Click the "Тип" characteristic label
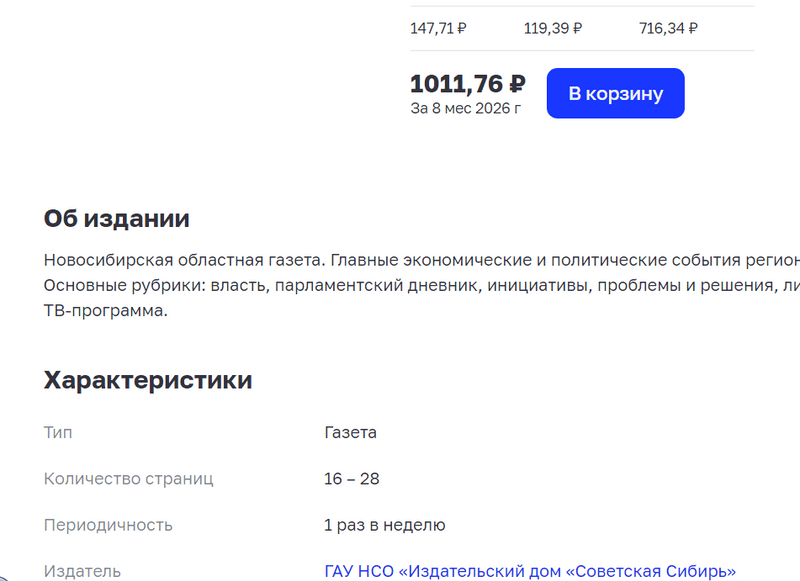800x581 pixels. (58, 433)
